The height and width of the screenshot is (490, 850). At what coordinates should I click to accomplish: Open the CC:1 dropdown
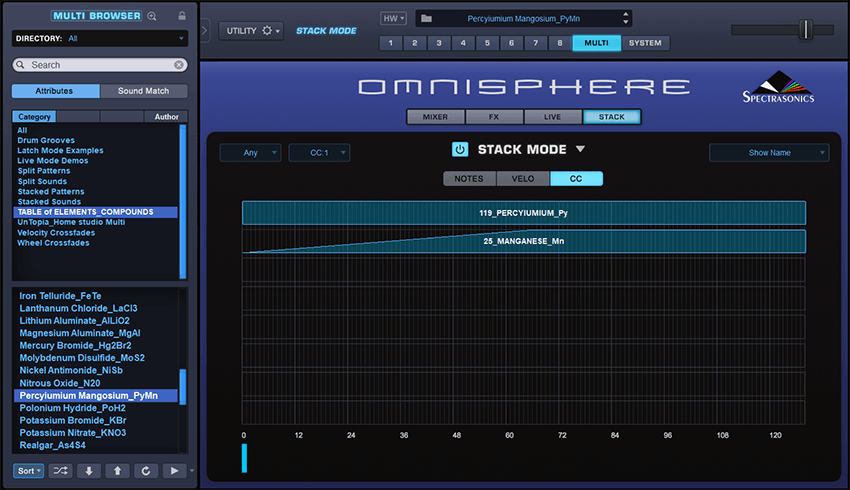[319, 153]
